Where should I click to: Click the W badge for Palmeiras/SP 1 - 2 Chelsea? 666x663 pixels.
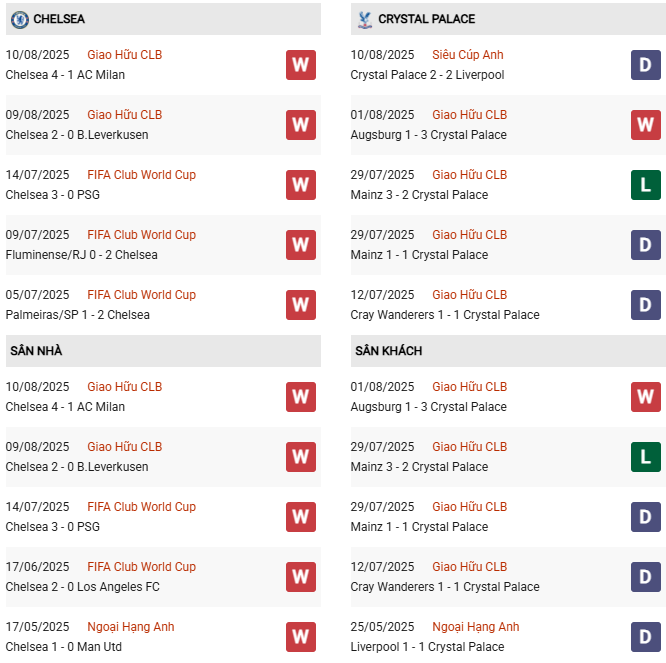tap(300, 305)
